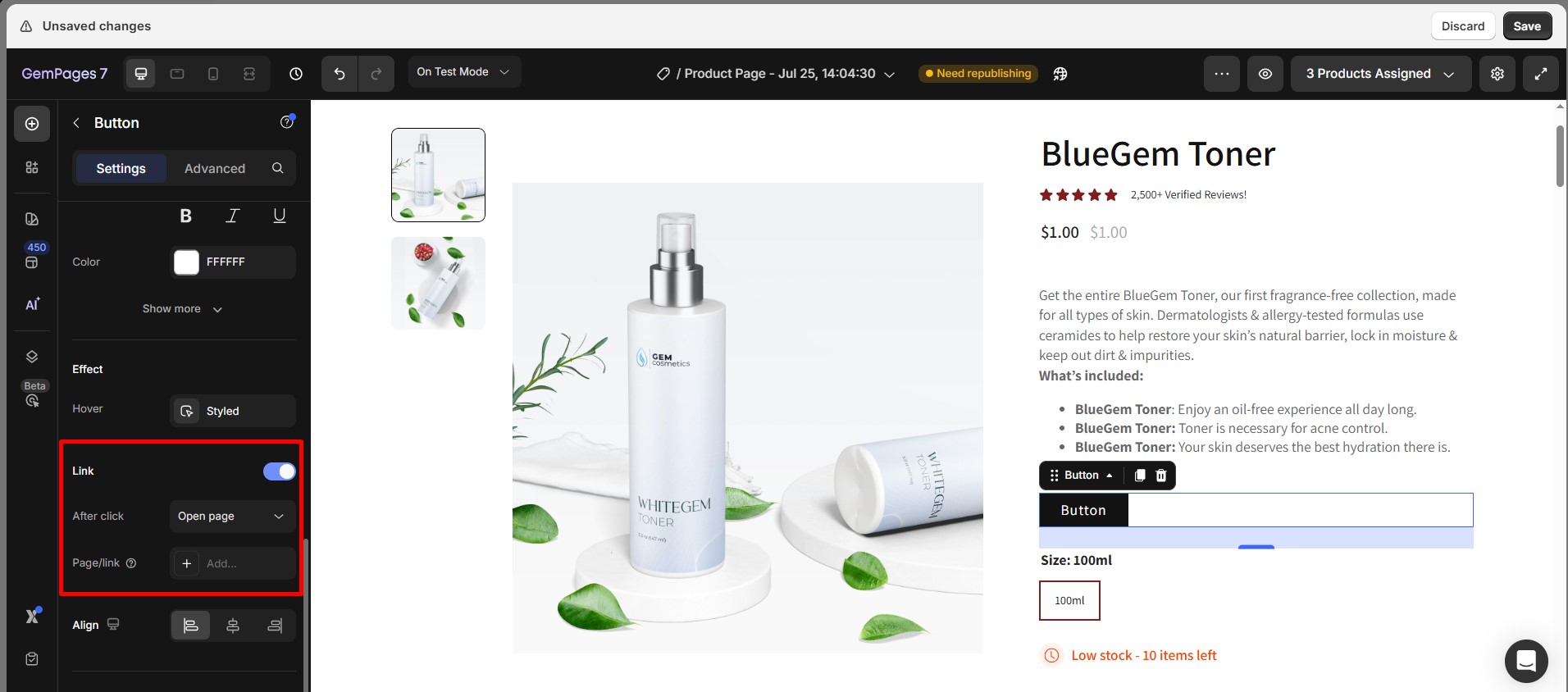Apply bold formatting to button text
Screen dimensions: 1568x692
186,216
